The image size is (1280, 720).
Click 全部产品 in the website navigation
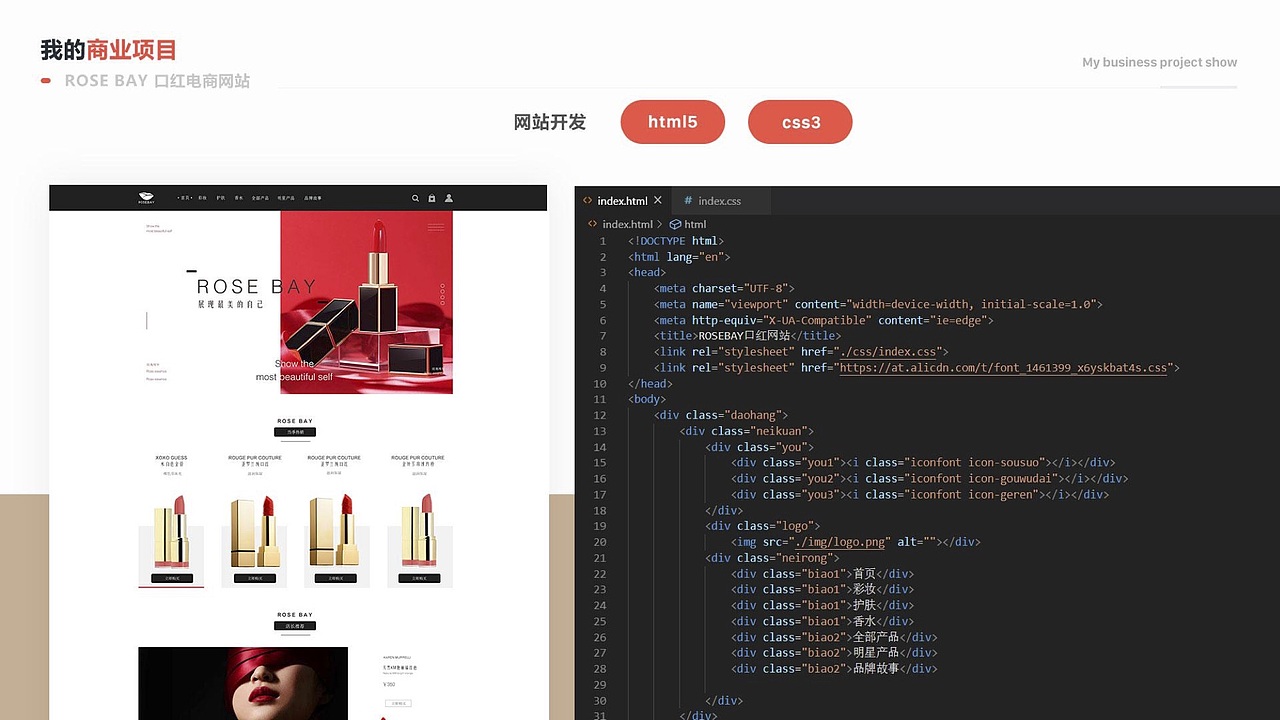click(x=260, y=198)
